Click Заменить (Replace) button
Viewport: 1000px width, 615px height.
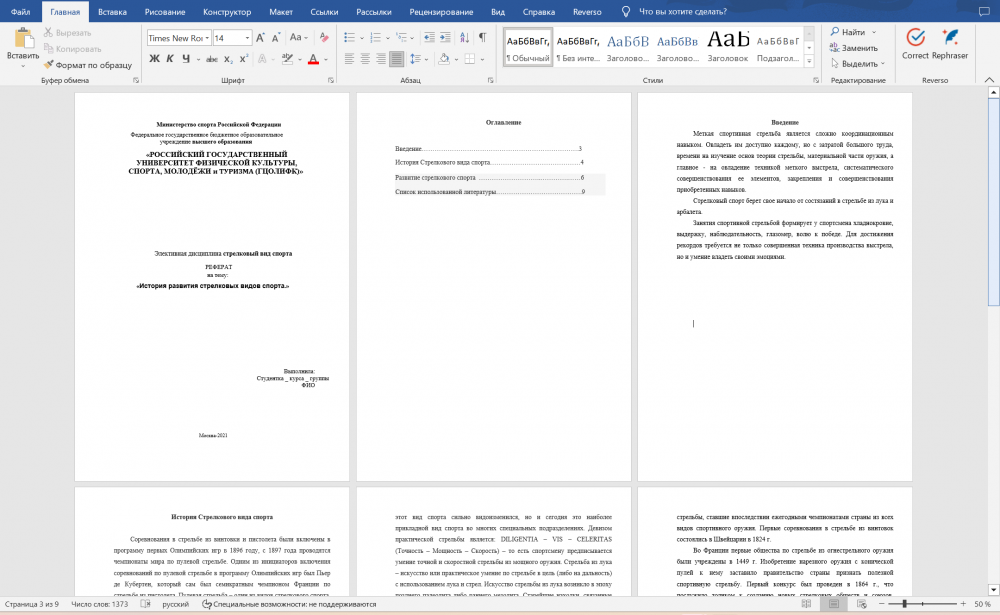[x=853, y=48]
